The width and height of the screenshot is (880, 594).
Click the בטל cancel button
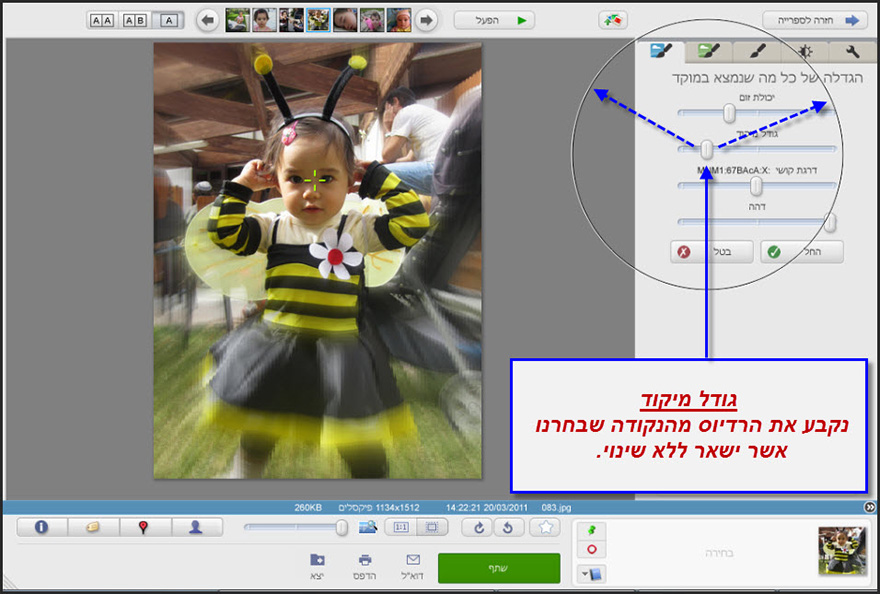713,252
